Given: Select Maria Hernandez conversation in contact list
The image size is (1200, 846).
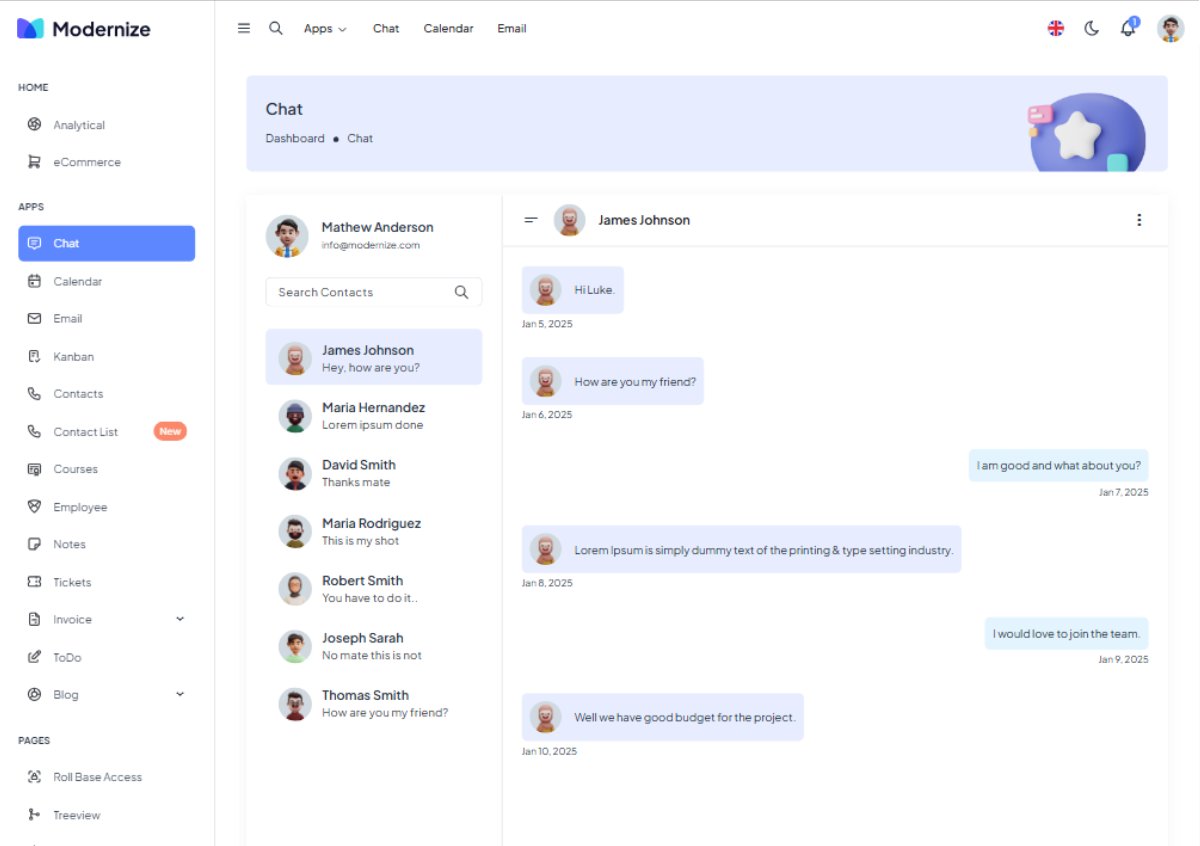Looking at the screenshot, I should [x=373, y=416].
